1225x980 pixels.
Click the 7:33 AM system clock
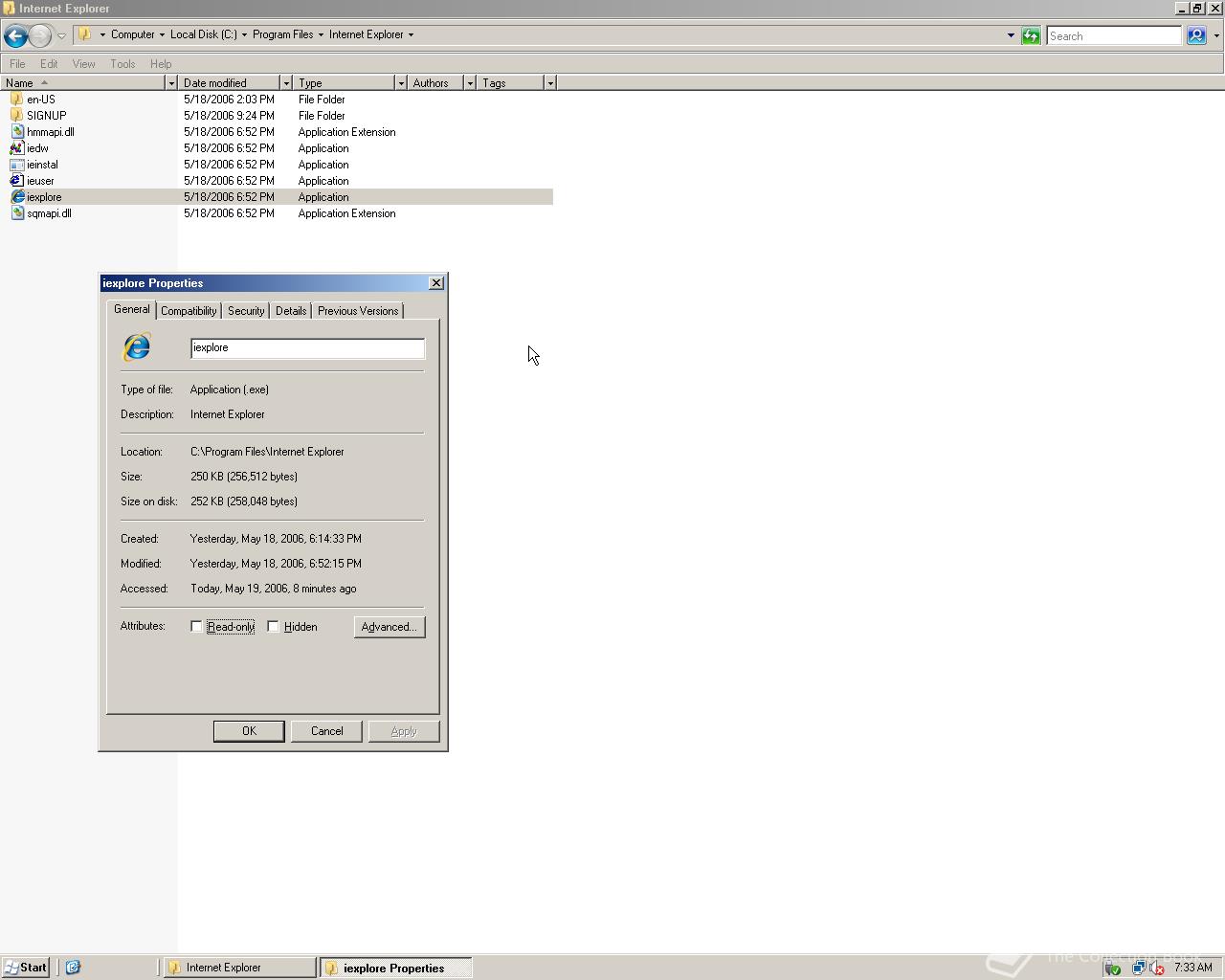coord(1192,968)
